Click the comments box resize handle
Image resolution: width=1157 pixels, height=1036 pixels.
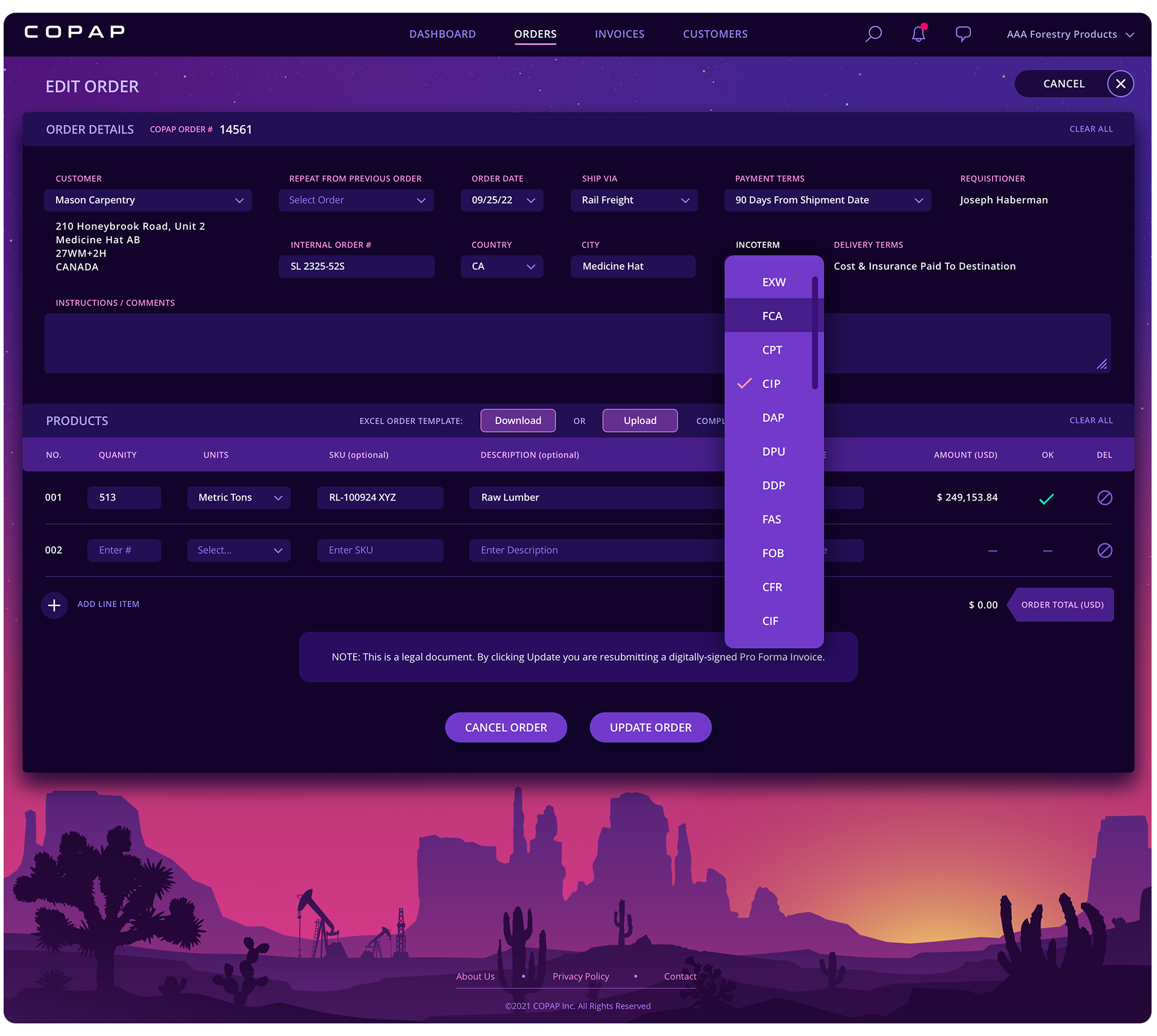(x=1102, y=364)
